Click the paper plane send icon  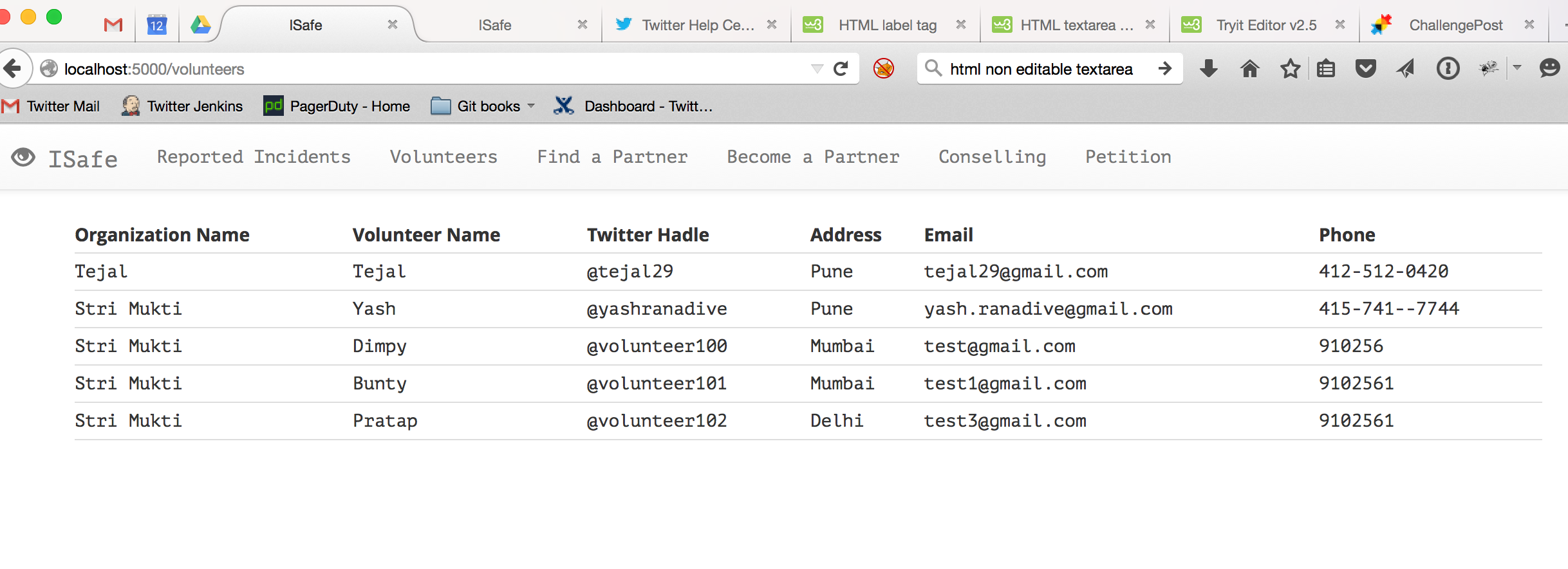(x=1405, y=69)
